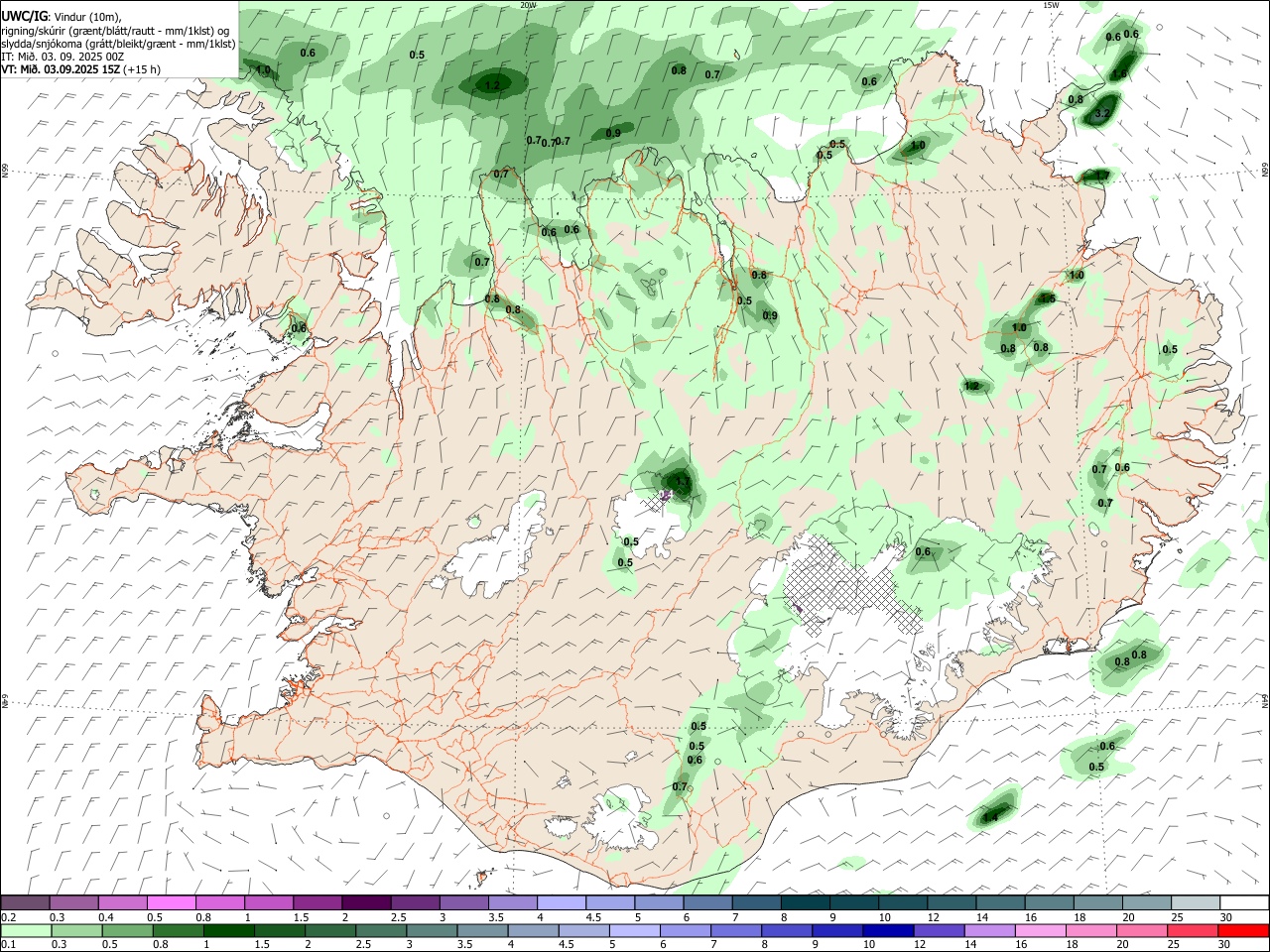Click the 20W longitude label at the top edge
1270x952 pixels.
point(528,5)
